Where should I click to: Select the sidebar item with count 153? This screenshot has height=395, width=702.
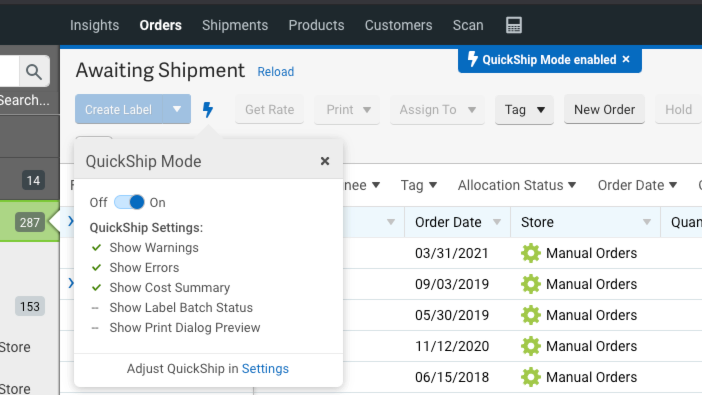pyautogui.click(x=30, y=306)
